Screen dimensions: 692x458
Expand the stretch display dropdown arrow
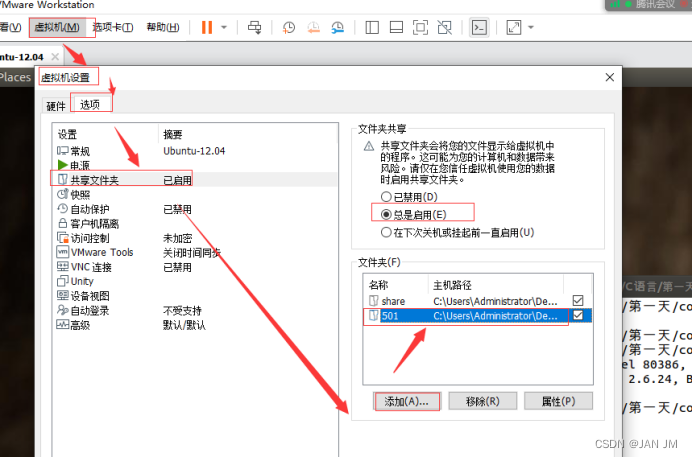click(531, 27)
